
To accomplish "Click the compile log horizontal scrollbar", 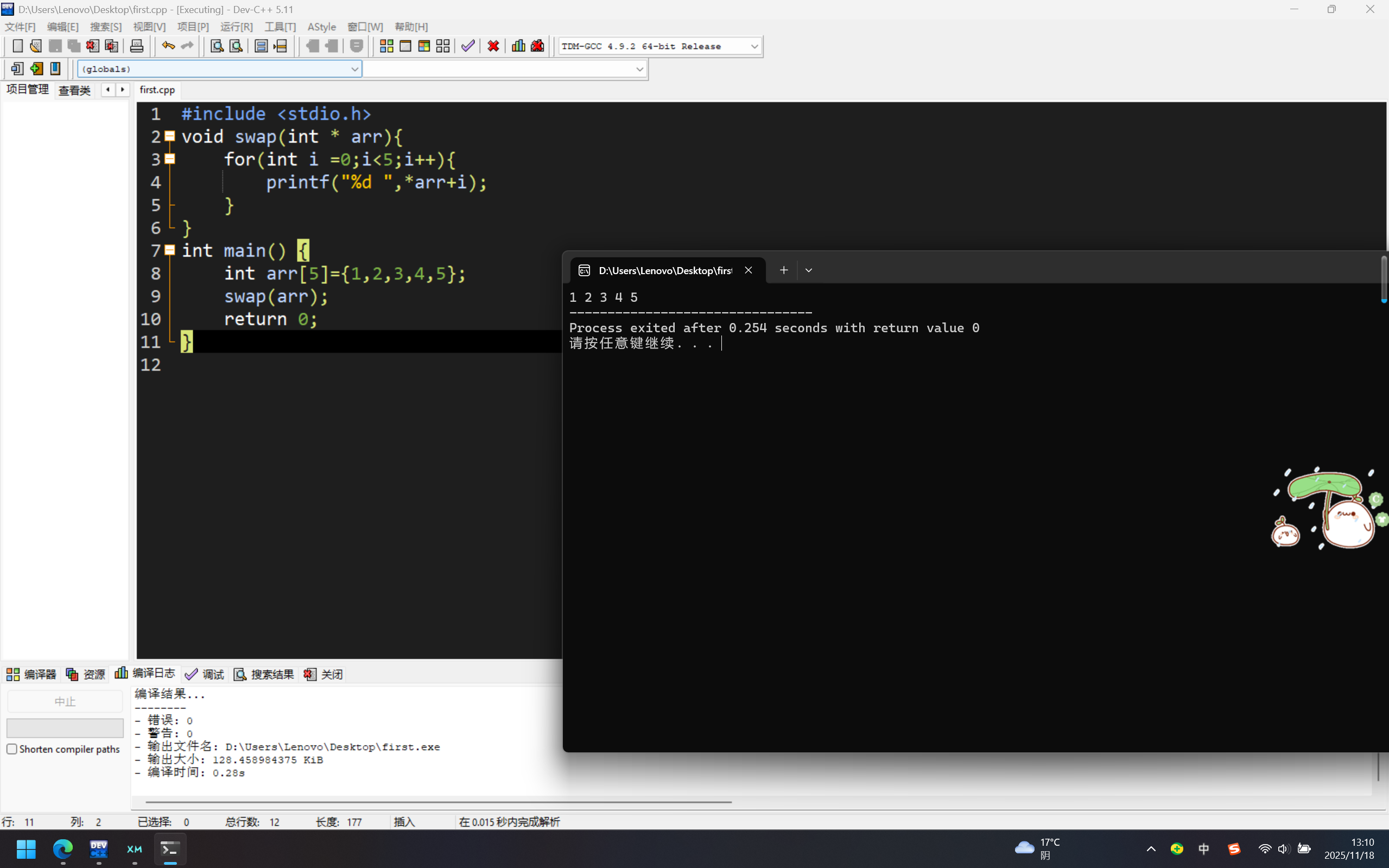I will pyautogui.click(x=439, y=801).
